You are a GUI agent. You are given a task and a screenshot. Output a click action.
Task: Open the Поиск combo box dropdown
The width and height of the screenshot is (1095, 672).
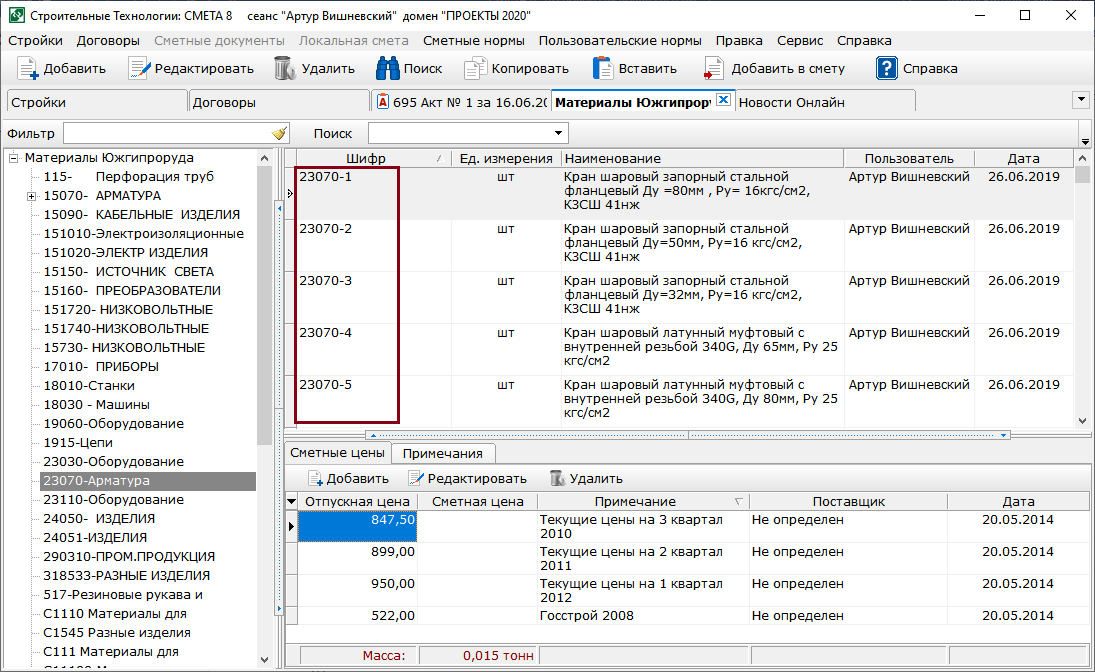coord(558,133)
